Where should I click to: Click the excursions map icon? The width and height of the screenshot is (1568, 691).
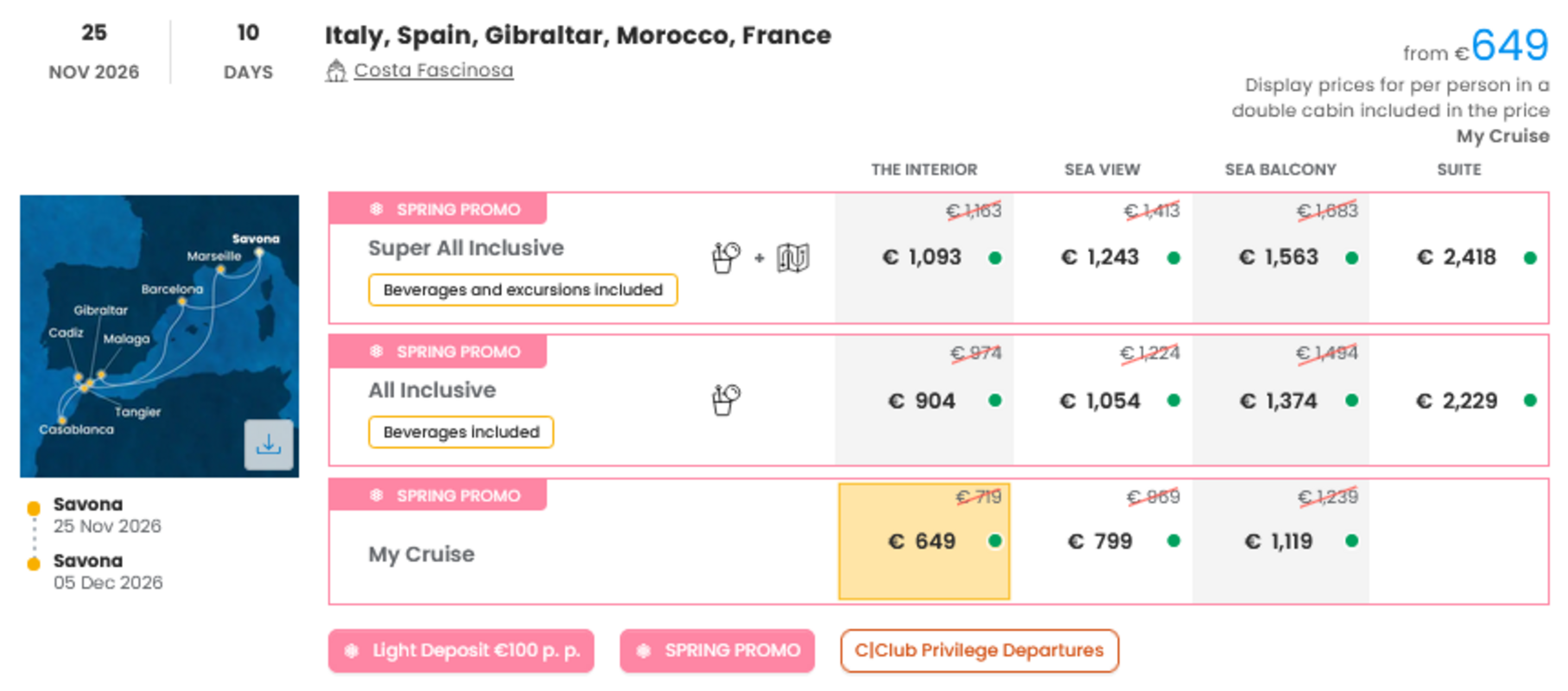[x=792, y=257]
